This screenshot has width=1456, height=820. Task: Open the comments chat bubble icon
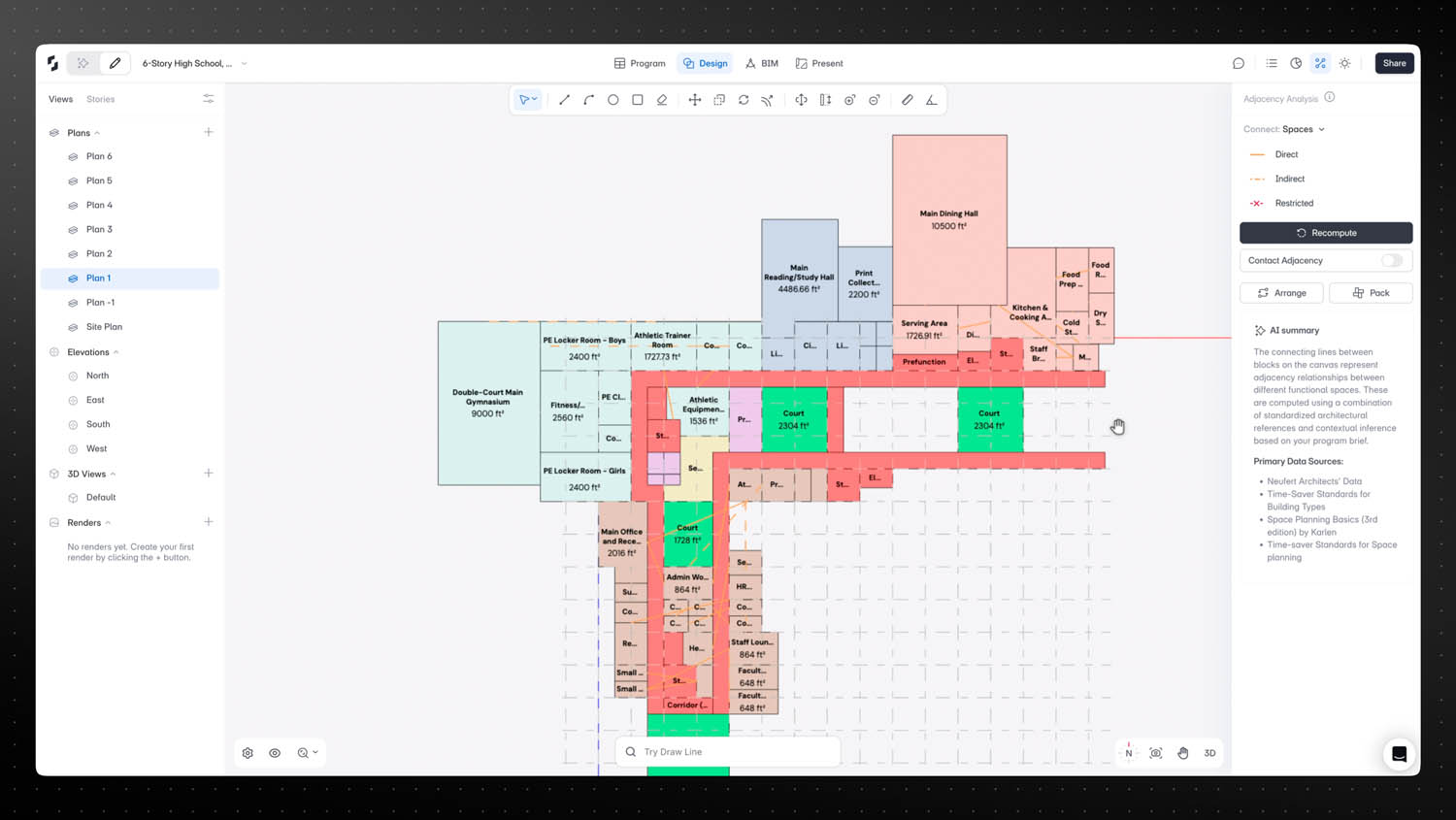[1239, 63]
